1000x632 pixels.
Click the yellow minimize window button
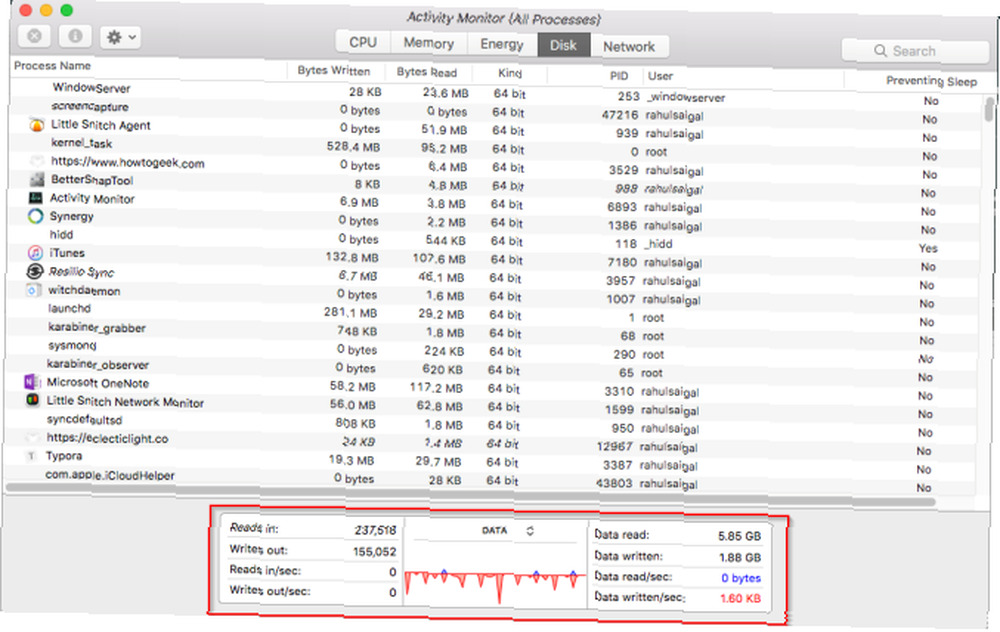click(46, 10)
